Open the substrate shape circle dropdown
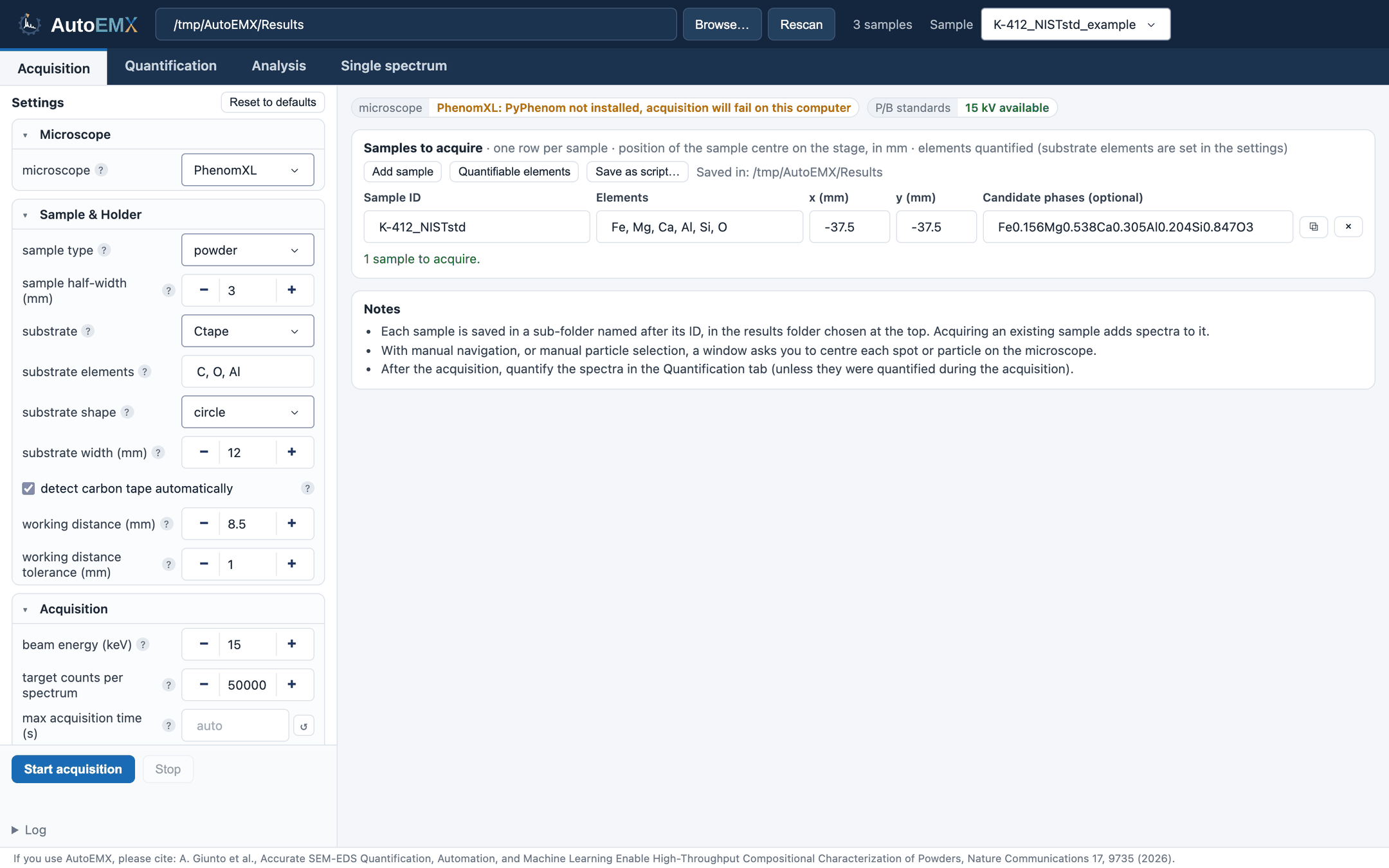 pyautogui.click(x=248, y=412)
